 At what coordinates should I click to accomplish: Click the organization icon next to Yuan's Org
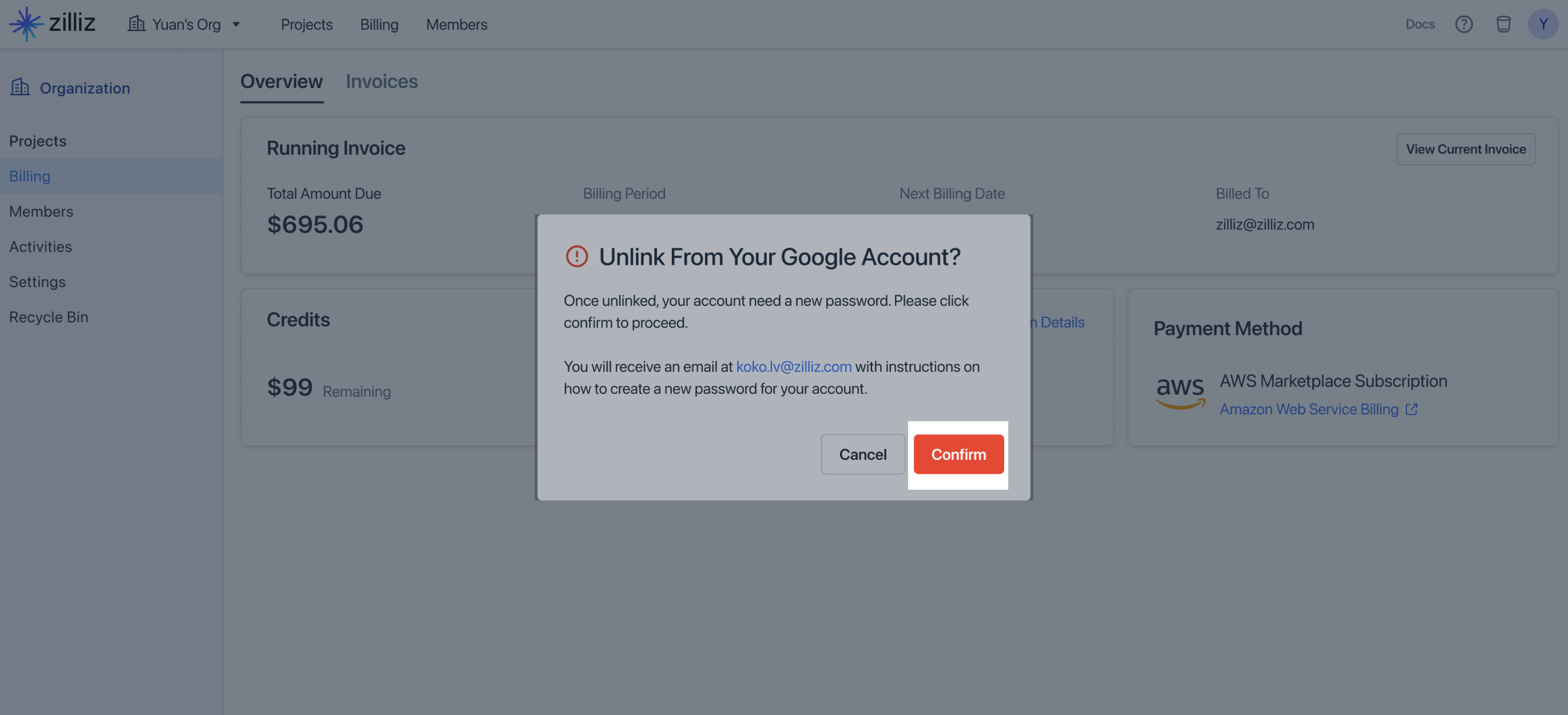pos(136,24)
